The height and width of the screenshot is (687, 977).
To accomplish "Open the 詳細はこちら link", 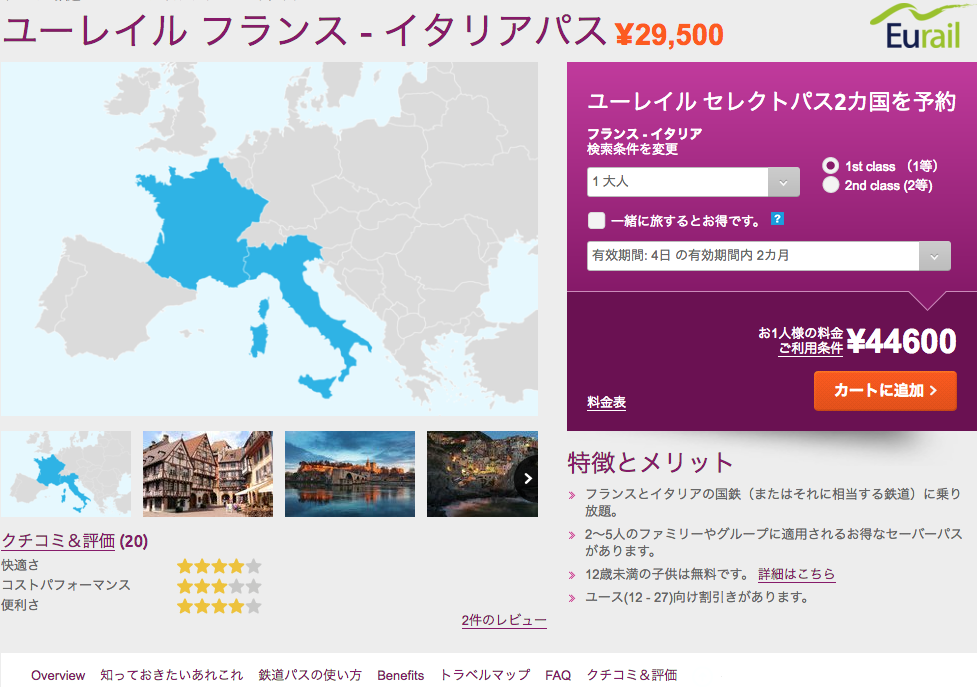I will pos(796,574).
